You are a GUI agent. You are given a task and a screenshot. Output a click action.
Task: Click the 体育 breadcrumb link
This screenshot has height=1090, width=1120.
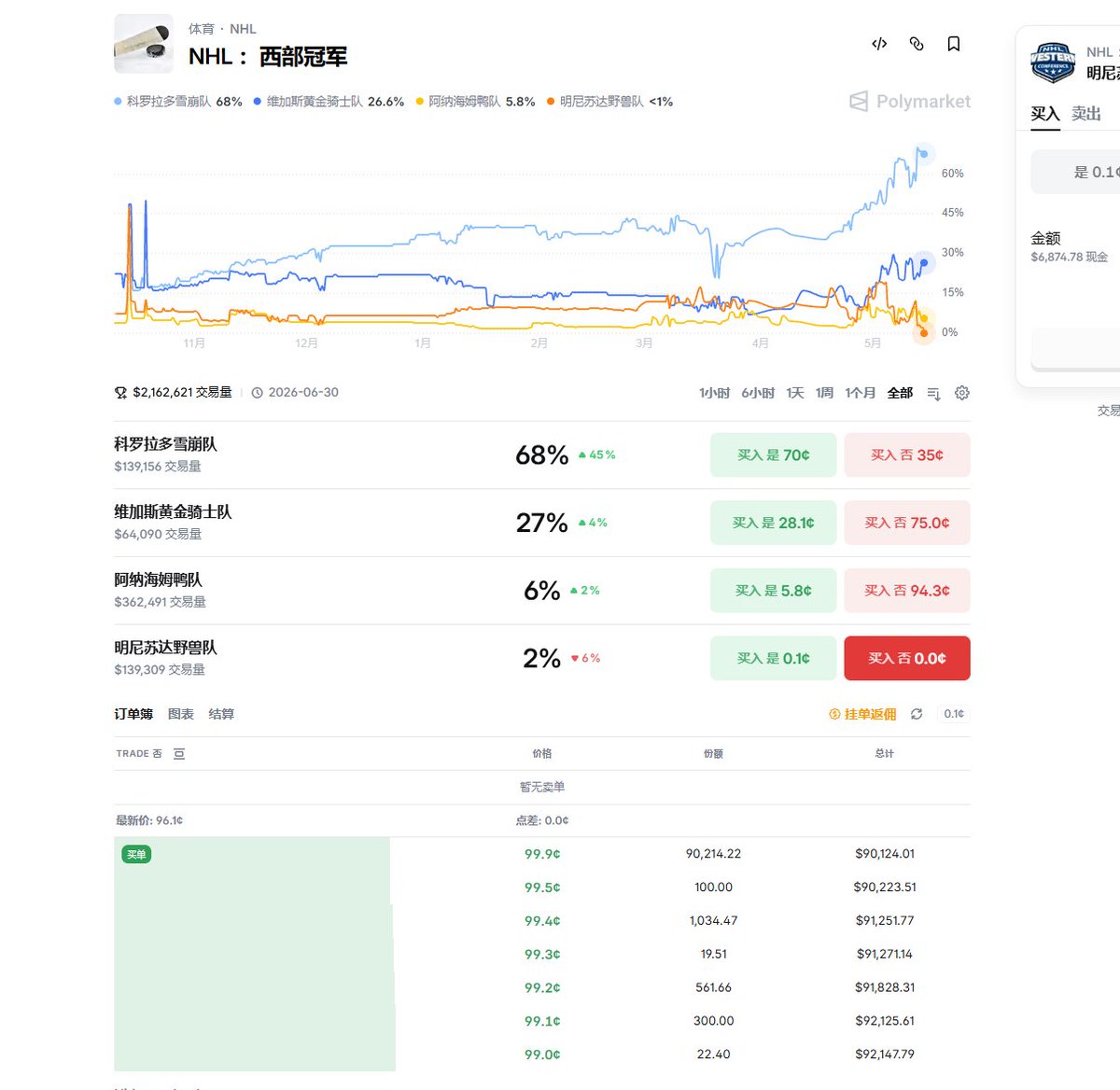point(201,29)
